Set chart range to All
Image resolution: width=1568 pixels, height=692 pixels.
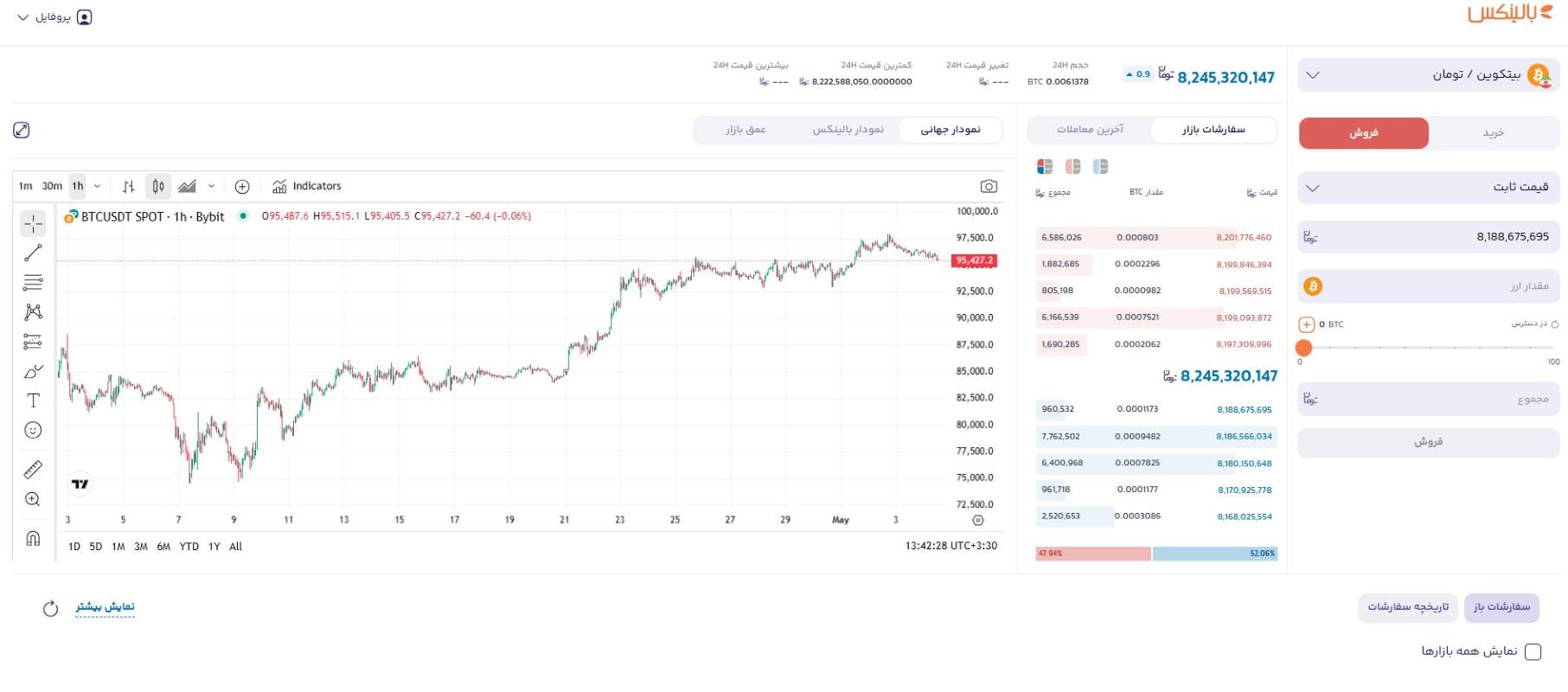tap(235, 547)
